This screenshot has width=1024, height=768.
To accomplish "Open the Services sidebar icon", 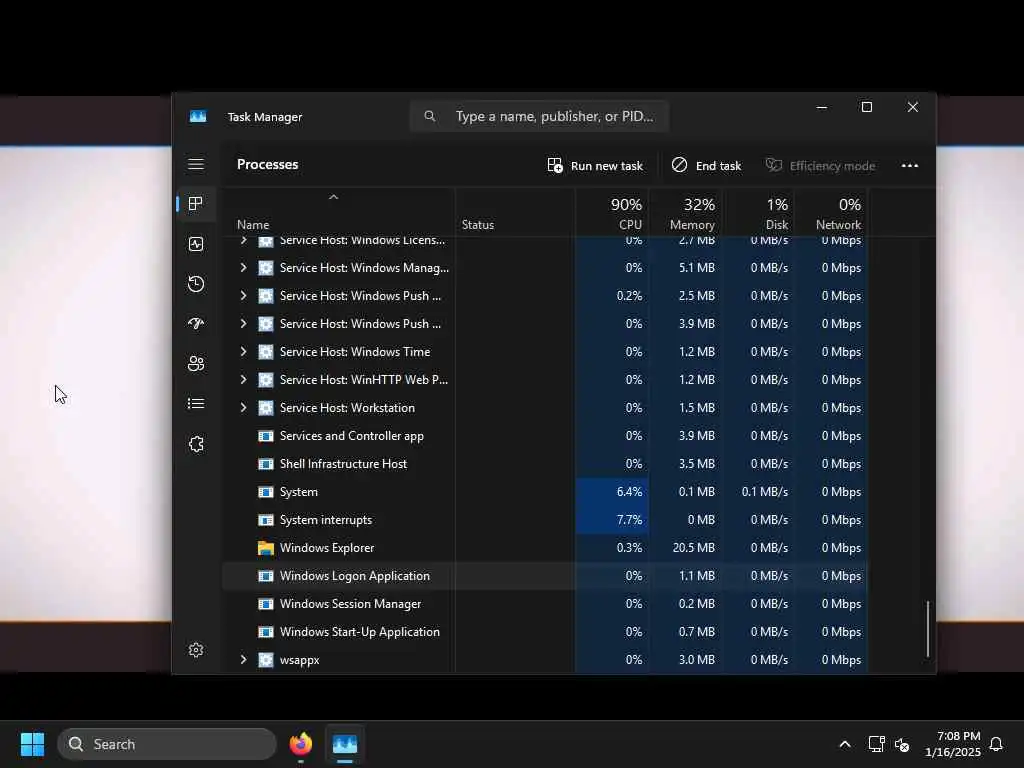I will pos(196,444).
